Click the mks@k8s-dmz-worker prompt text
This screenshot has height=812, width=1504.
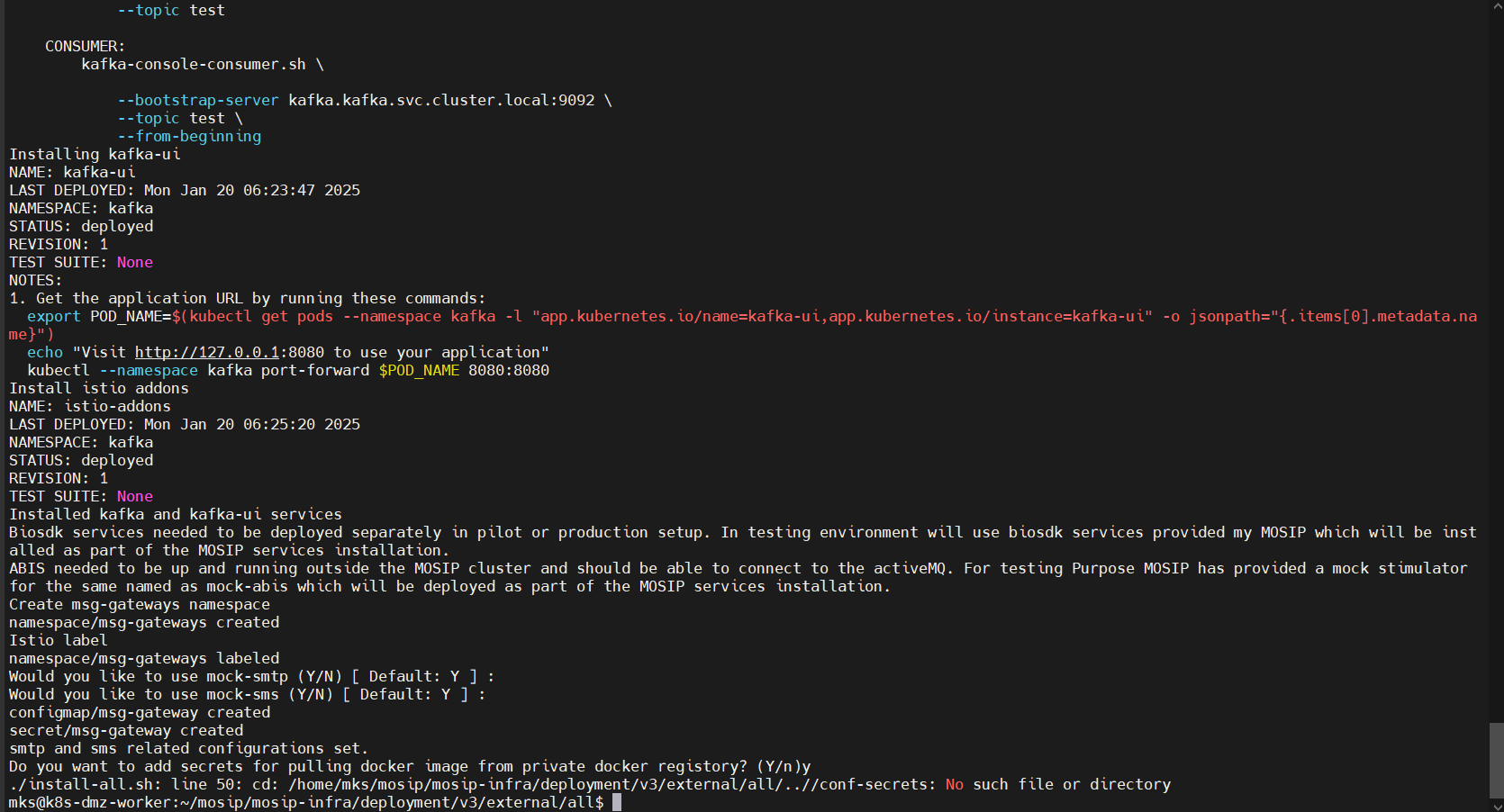coord(90,802)
